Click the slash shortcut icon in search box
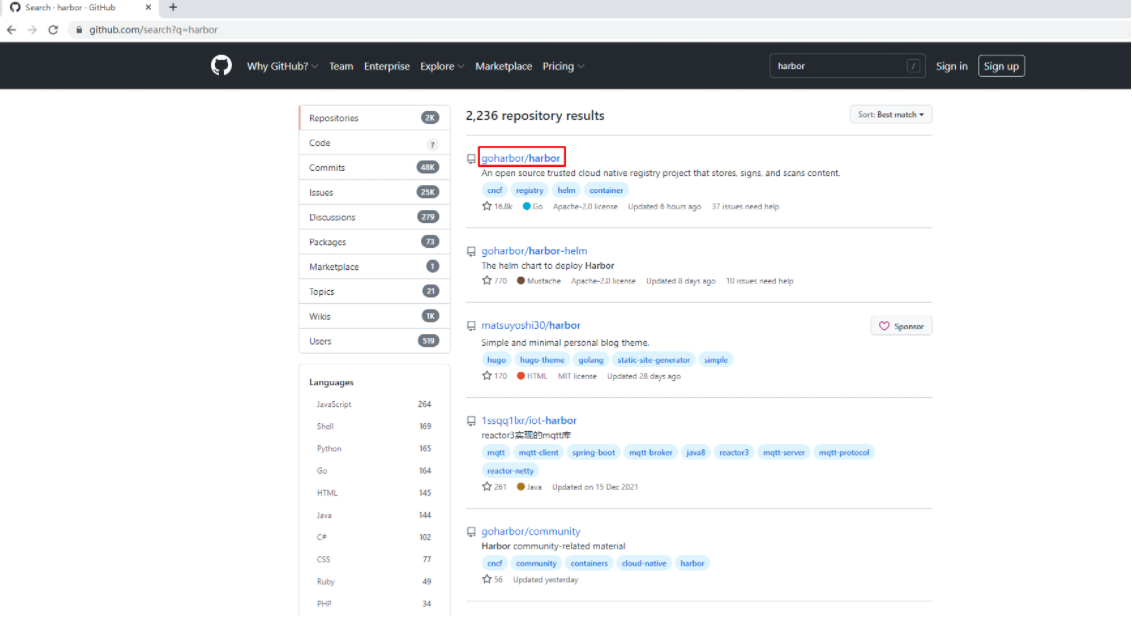Image resolution: width=1132 pixels, height=644 pixels. tap(913, 66)
